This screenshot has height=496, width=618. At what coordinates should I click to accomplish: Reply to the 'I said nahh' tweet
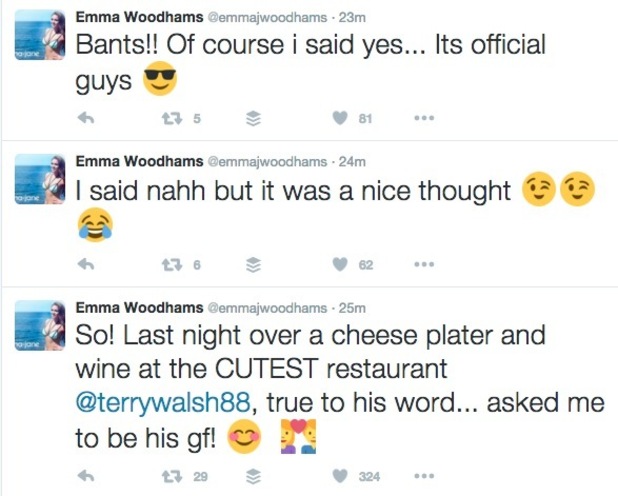point(86,264)
